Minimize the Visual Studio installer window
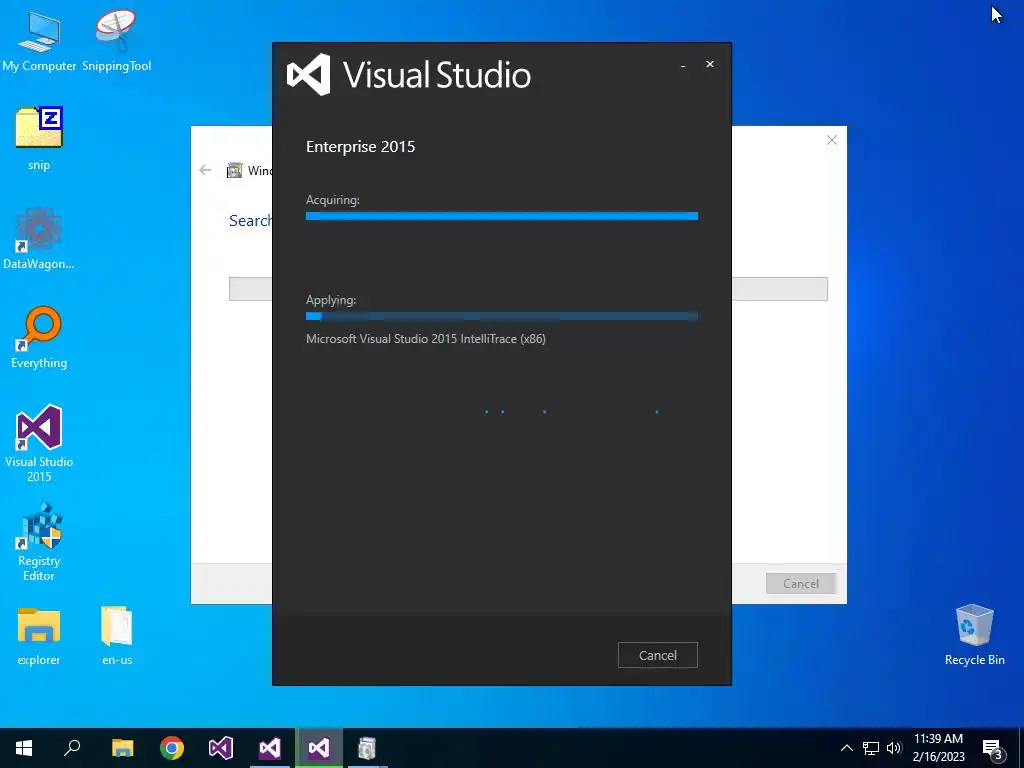1024x768 pixels. coord(683,65)
